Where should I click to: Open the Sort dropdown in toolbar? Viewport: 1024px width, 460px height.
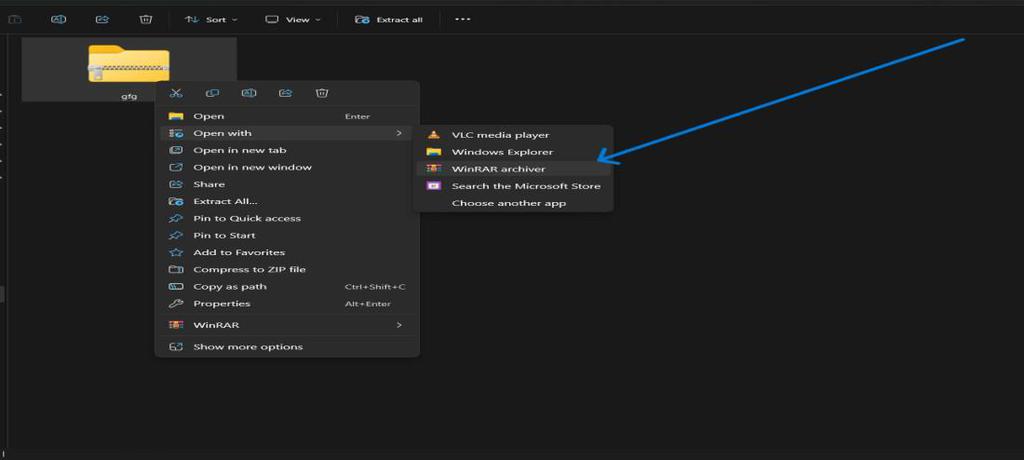pos(211,20)
